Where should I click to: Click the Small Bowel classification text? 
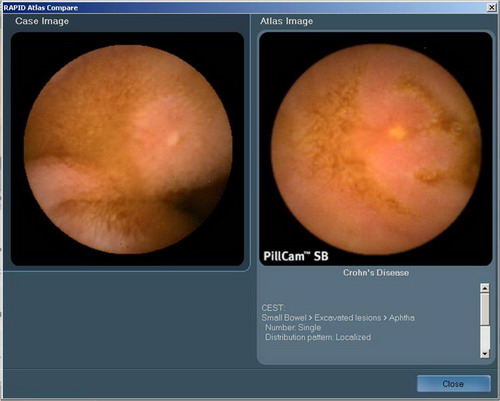pyautogui.click(x=284, y=318)
